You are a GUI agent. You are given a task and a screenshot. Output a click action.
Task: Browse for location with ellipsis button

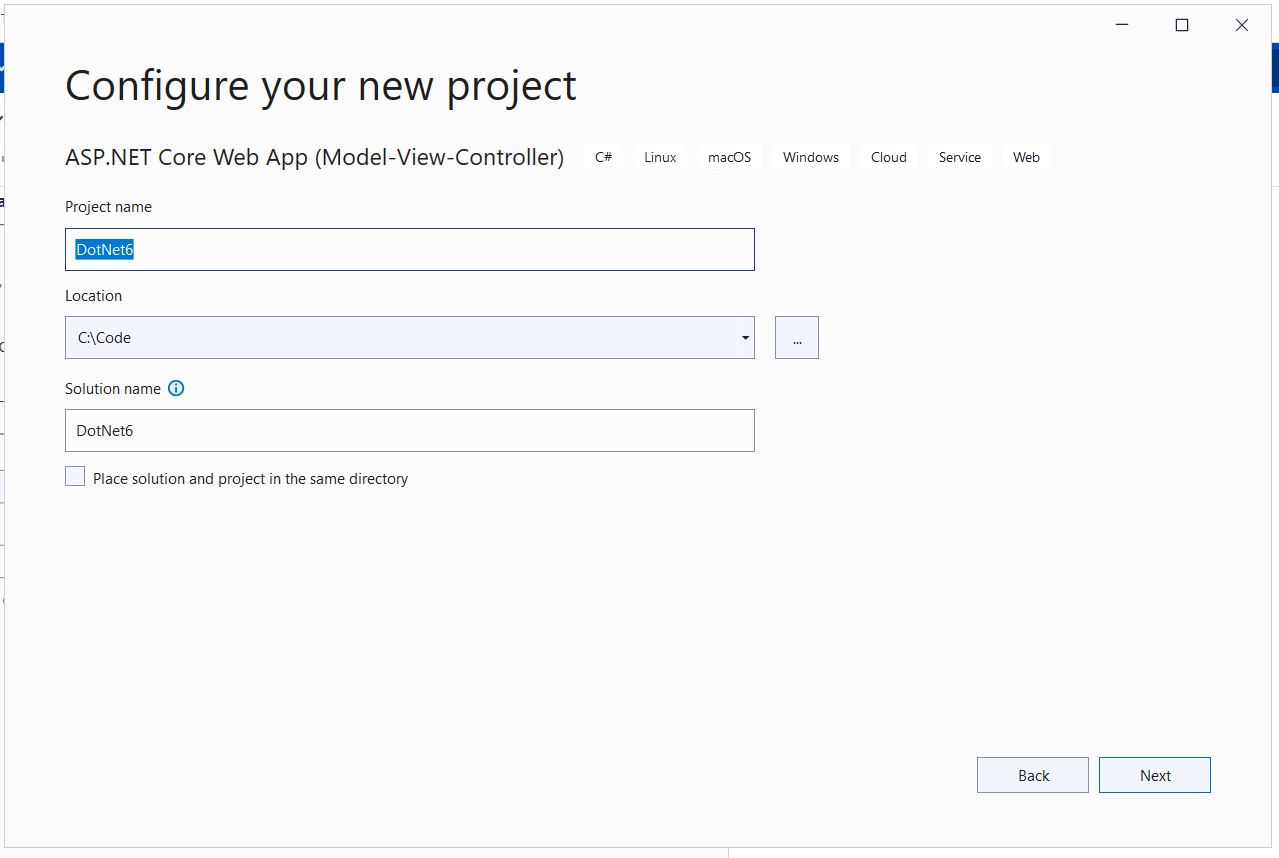[x=797, y=338]
